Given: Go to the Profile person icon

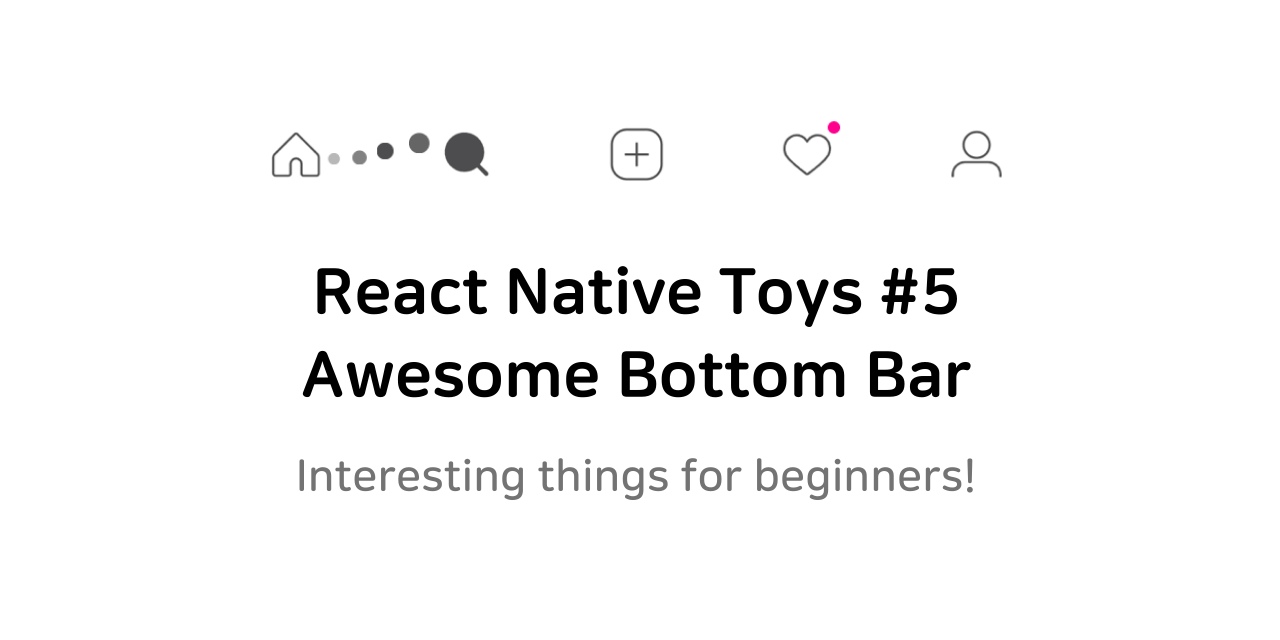Looking at the screenshot, I should point(976,154).
